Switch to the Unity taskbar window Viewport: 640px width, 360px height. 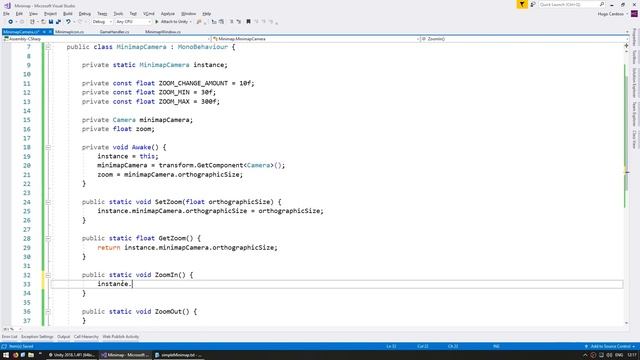pyautogui.click(x=71, y=355)
